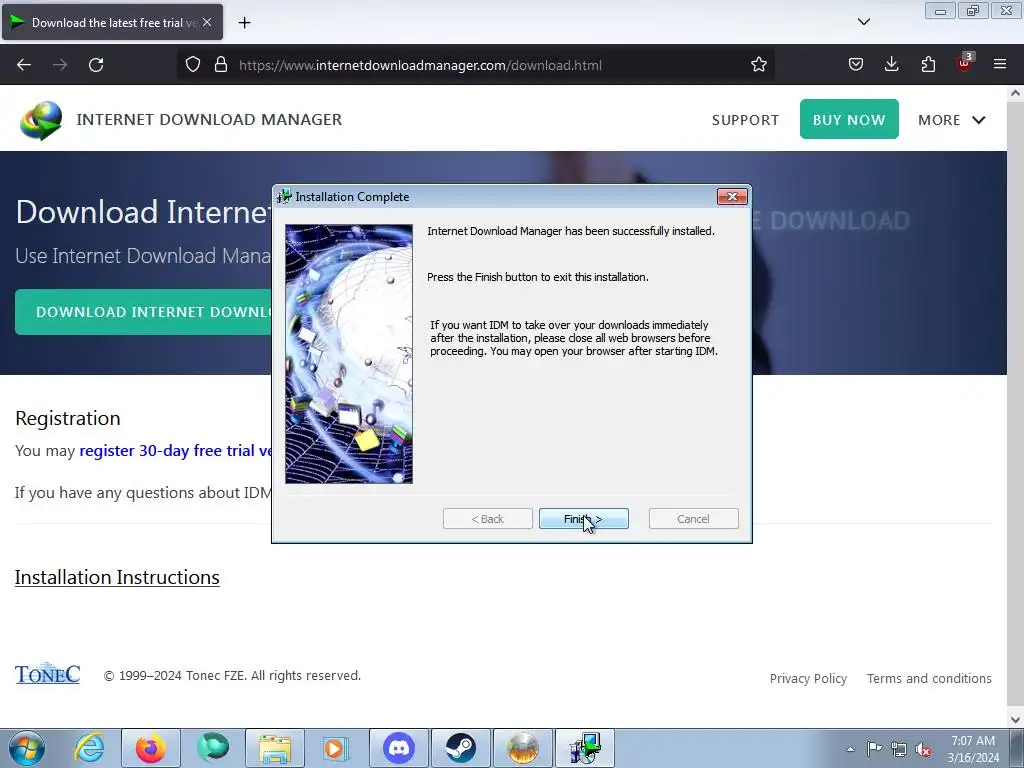Click the BUY NOW button

pyautogui.click(x=849, y=120)
